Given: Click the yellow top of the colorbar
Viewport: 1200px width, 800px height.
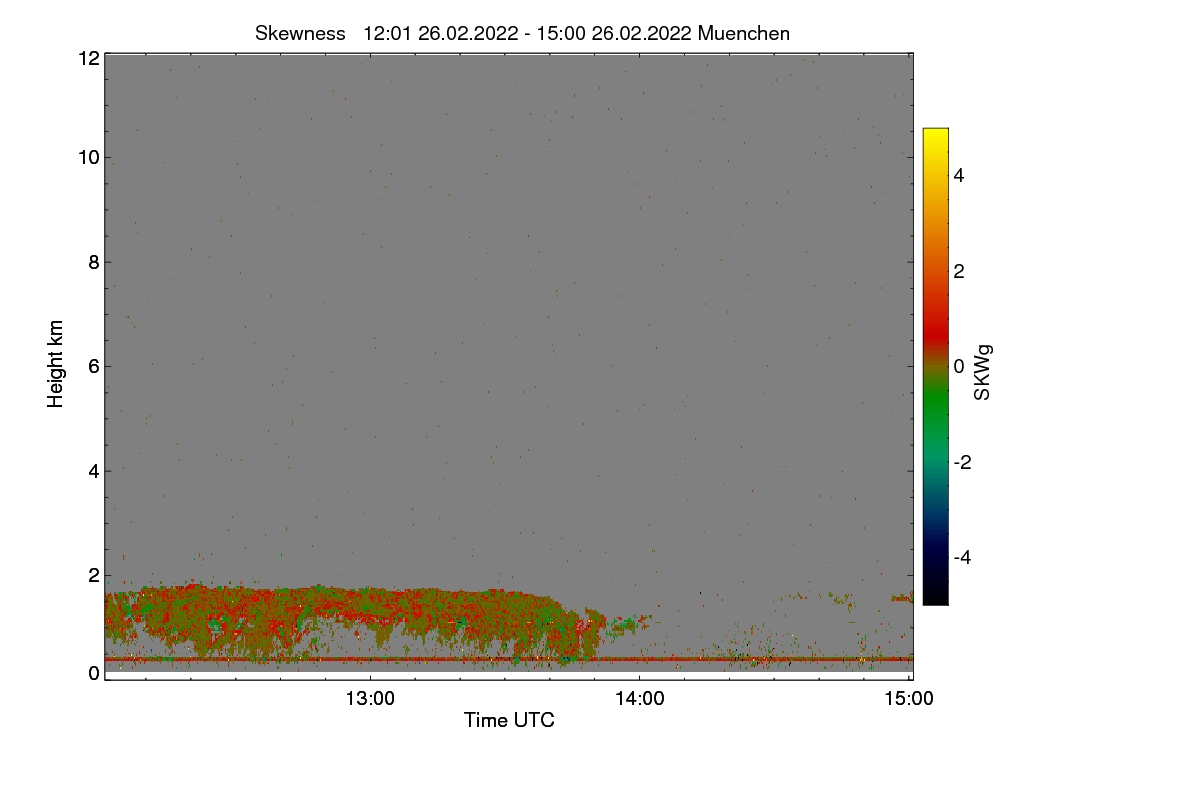Looking at the screenshot, I should pos(935,135).
